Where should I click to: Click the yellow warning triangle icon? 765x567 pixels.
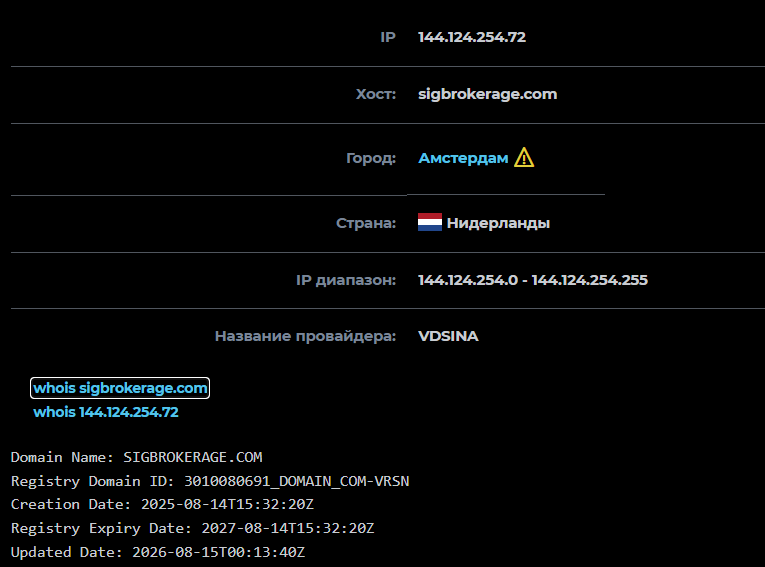[524, 158]
